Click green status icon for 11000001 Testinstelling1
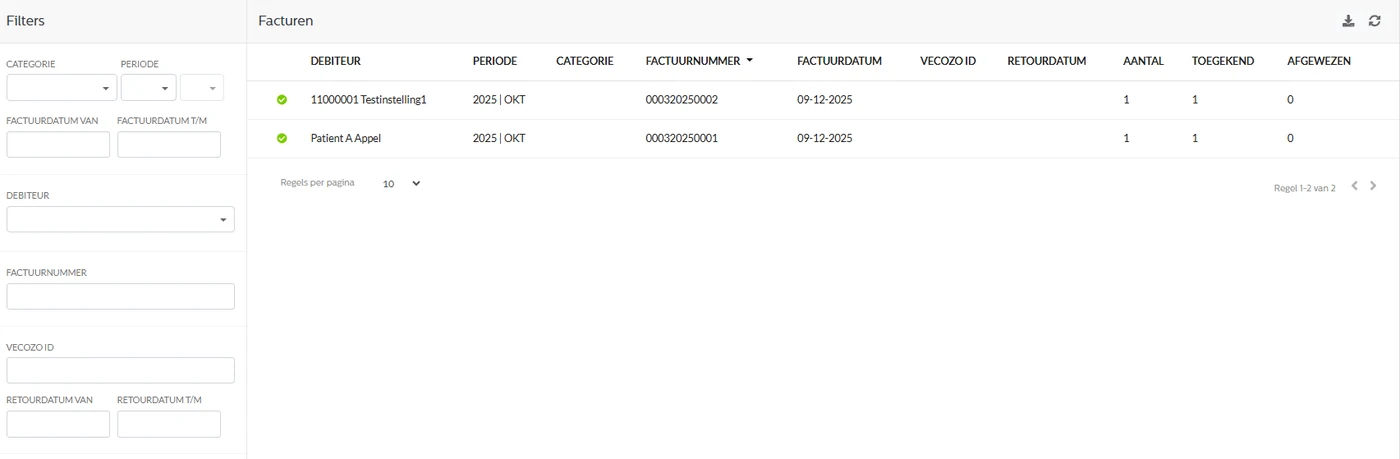The height and width of the screenshot is (459, 1400). click(x=282, y=100)
